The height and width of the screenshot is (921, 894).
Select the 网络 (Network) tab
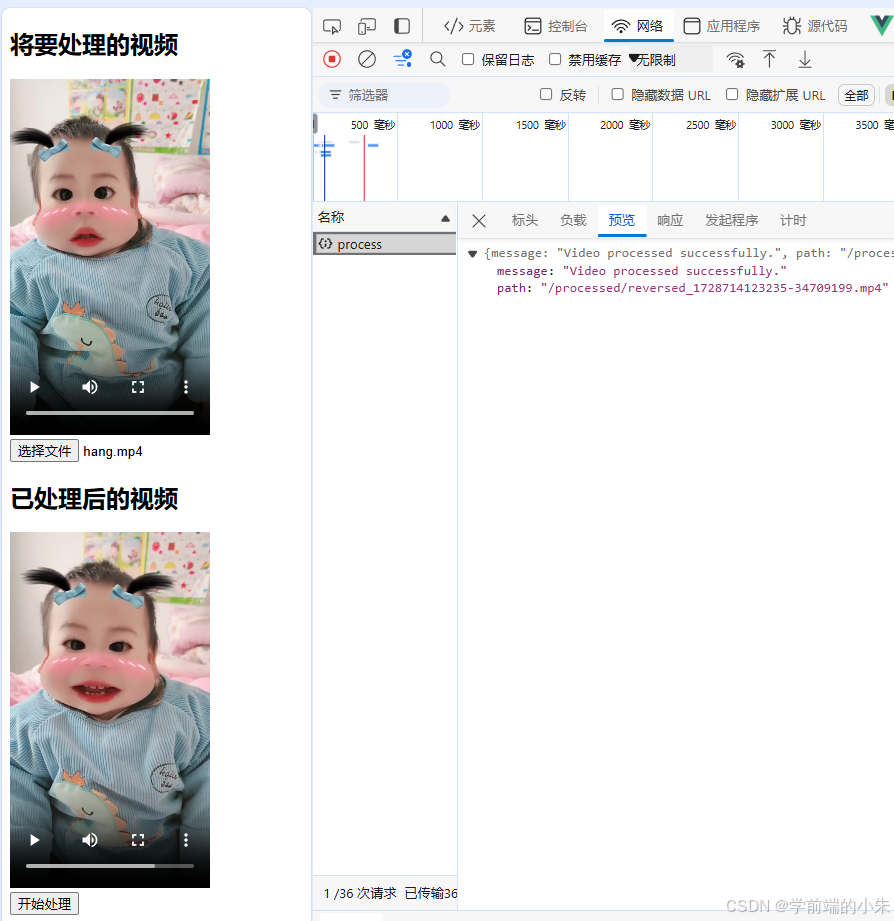[x=638, y=26]
